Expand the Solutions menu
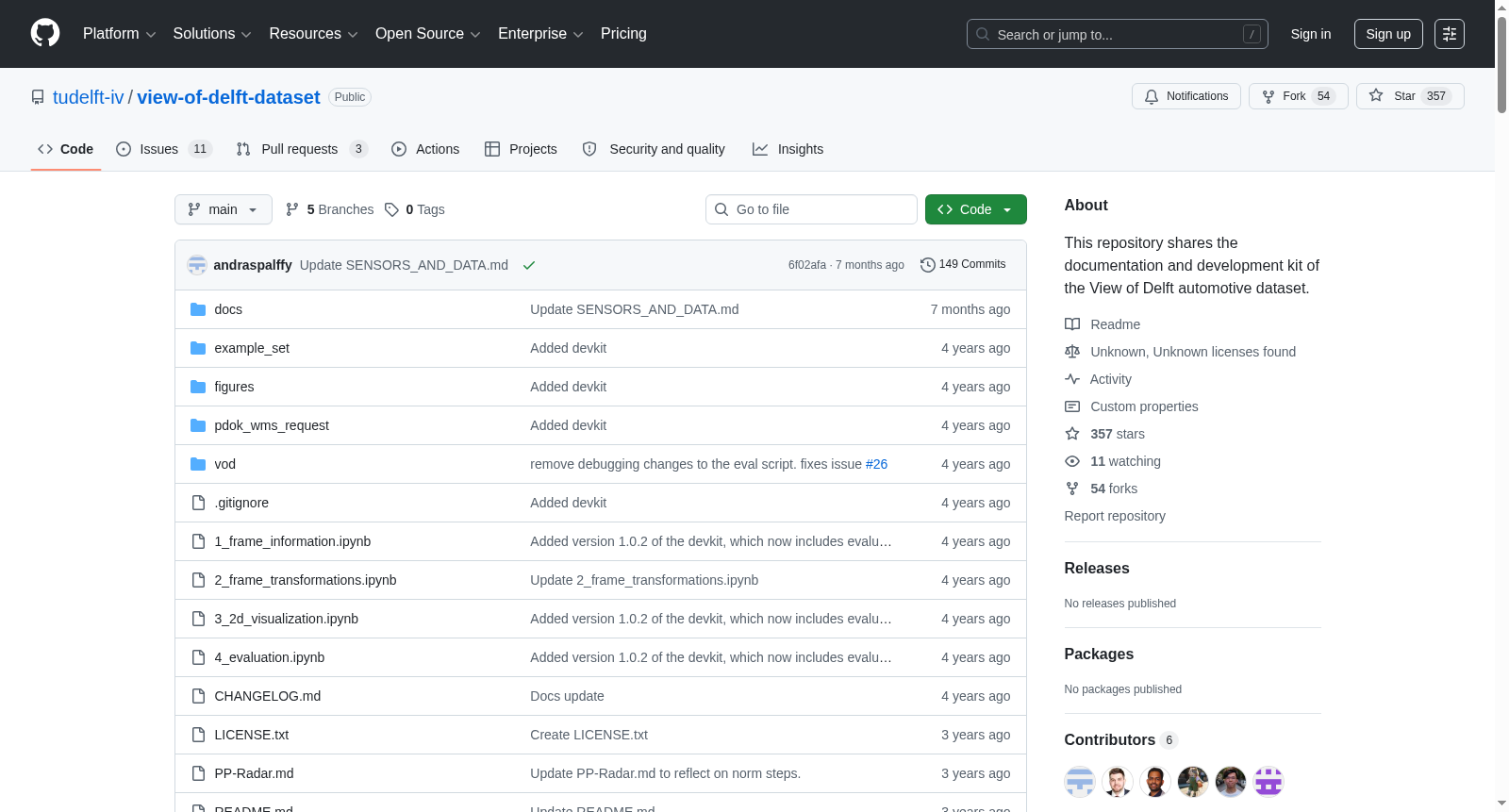Screen dimensions: 1509x812 (x=212, y=34)
